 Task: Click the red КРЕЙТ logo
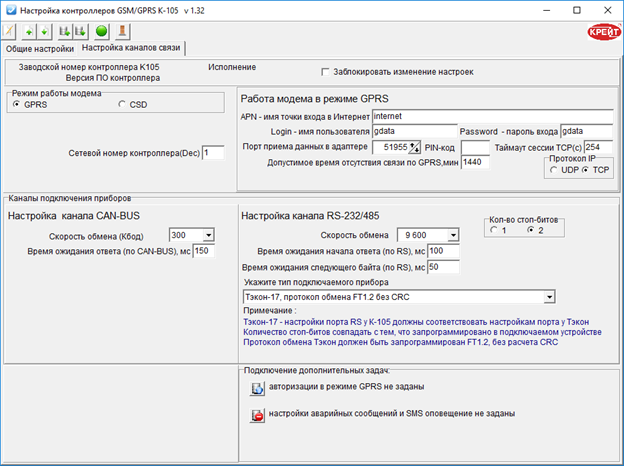click(604, 31)
